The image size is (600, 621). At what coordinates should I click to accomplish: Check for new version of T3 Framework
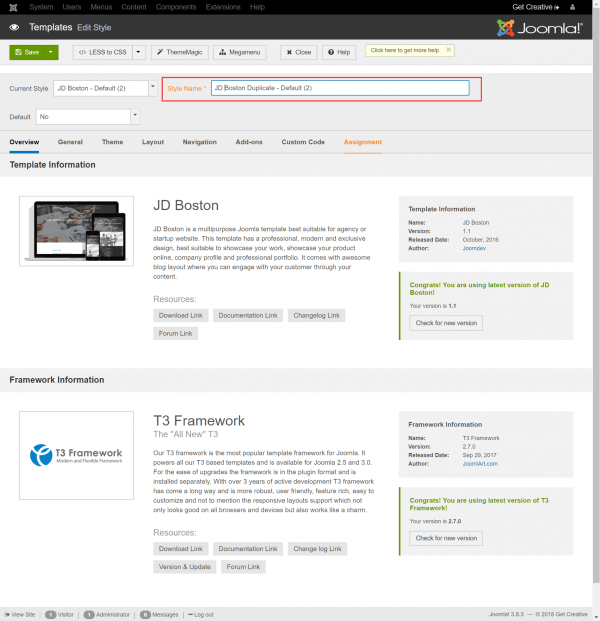446,538
